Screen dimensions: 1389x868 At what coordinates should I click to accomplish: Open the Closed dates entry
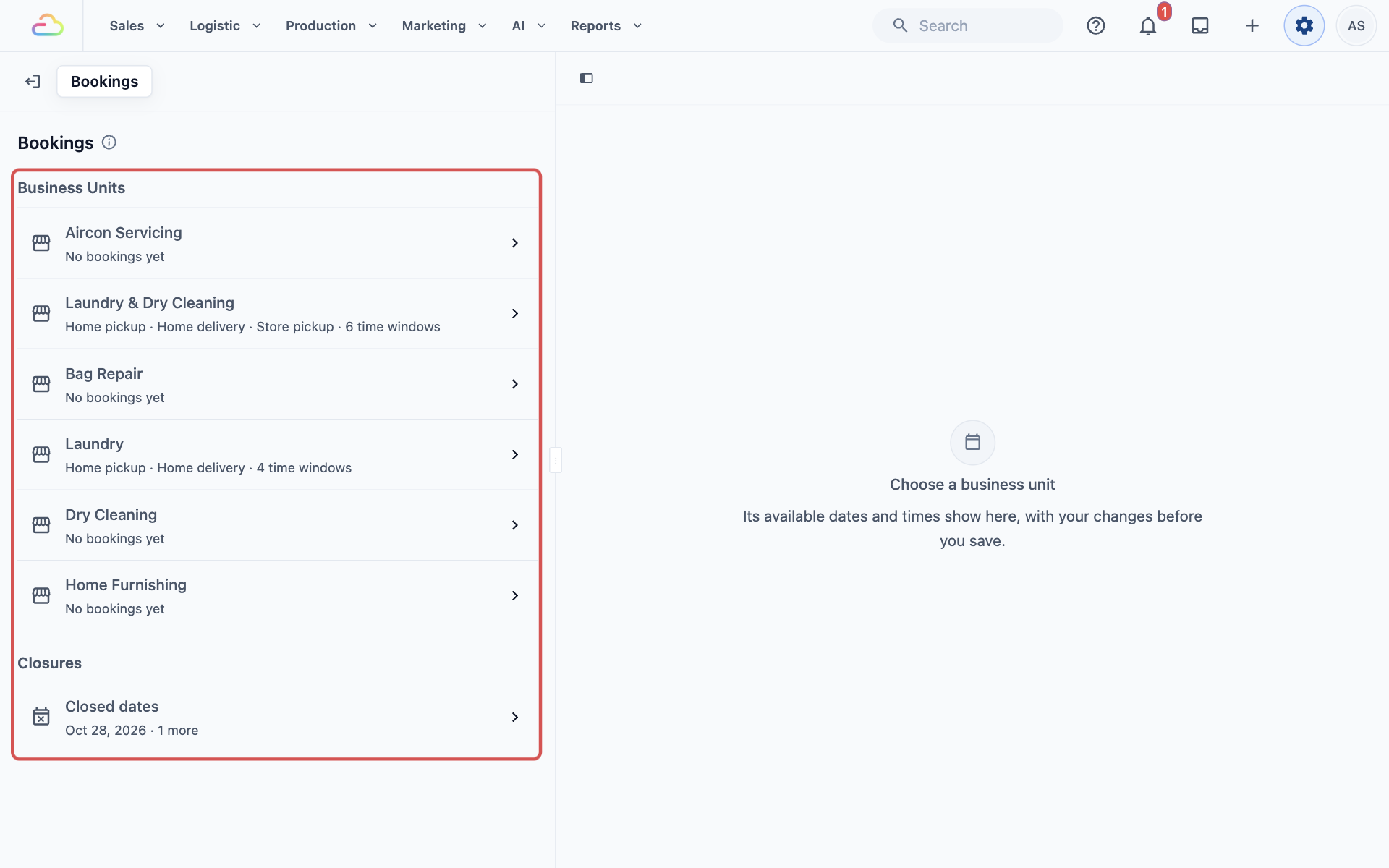click(278, 717)
